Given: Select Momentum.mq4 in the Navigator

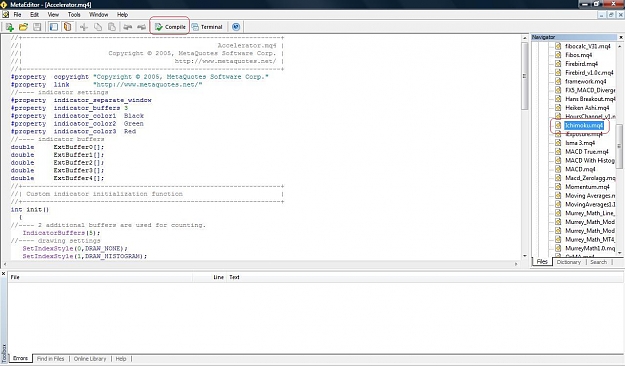Looking at the screenshot, I should pyautogui.click(x=587, y=187).
